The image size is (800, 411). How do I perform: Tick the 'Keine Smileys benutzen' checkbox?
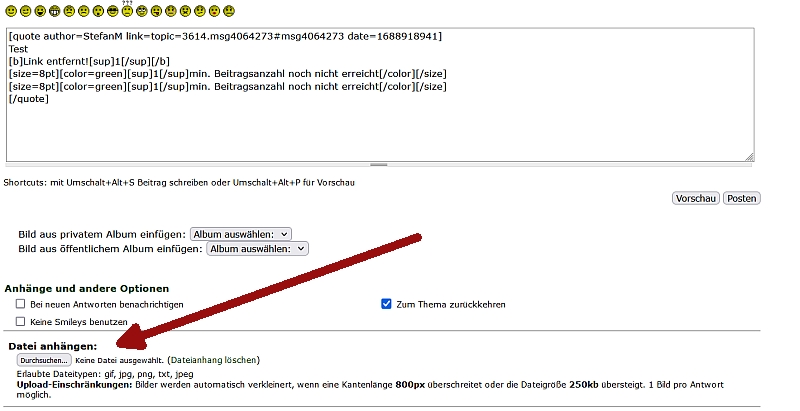click(20, 322)
